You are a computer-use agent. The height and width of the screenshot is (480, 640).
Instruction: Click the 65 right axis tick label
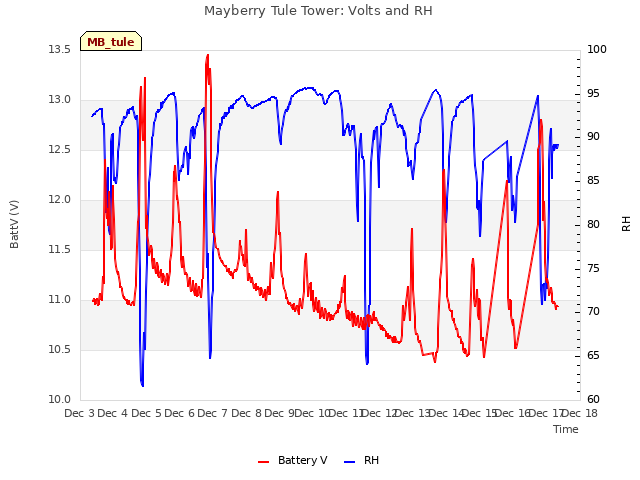593,356
